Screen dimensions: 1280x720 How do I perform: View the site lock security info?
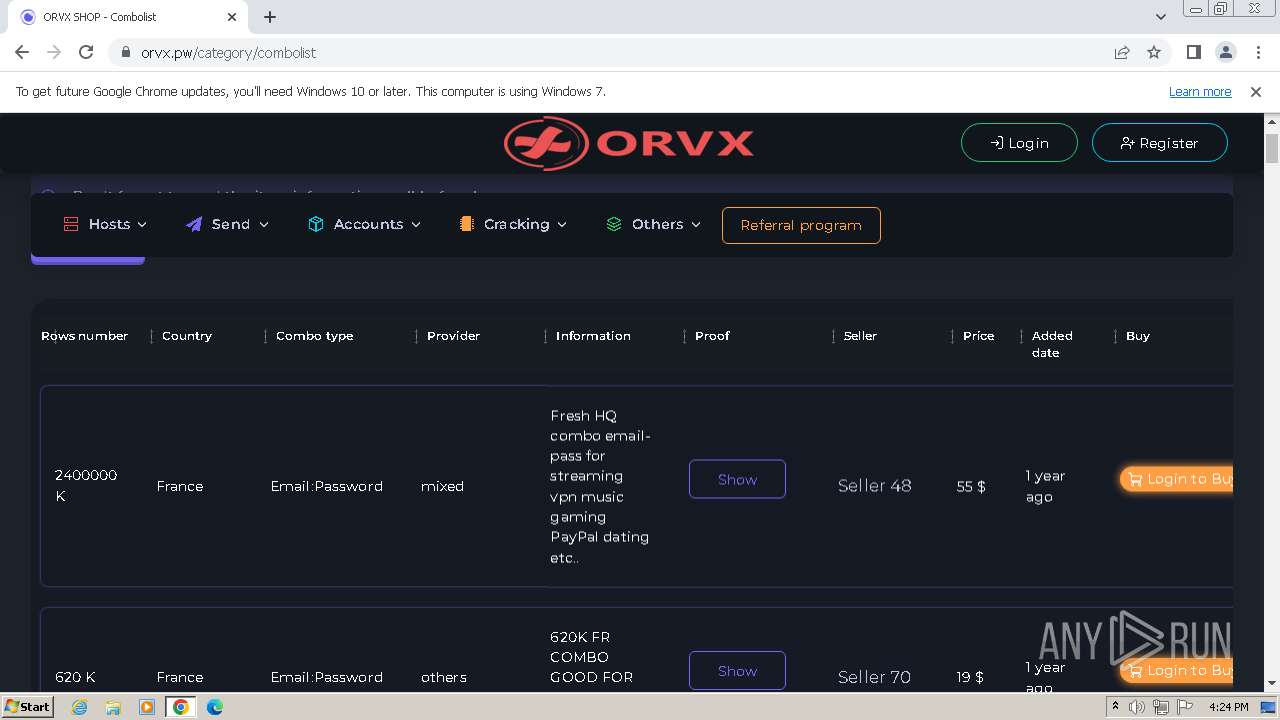click(x=125, y=52)
